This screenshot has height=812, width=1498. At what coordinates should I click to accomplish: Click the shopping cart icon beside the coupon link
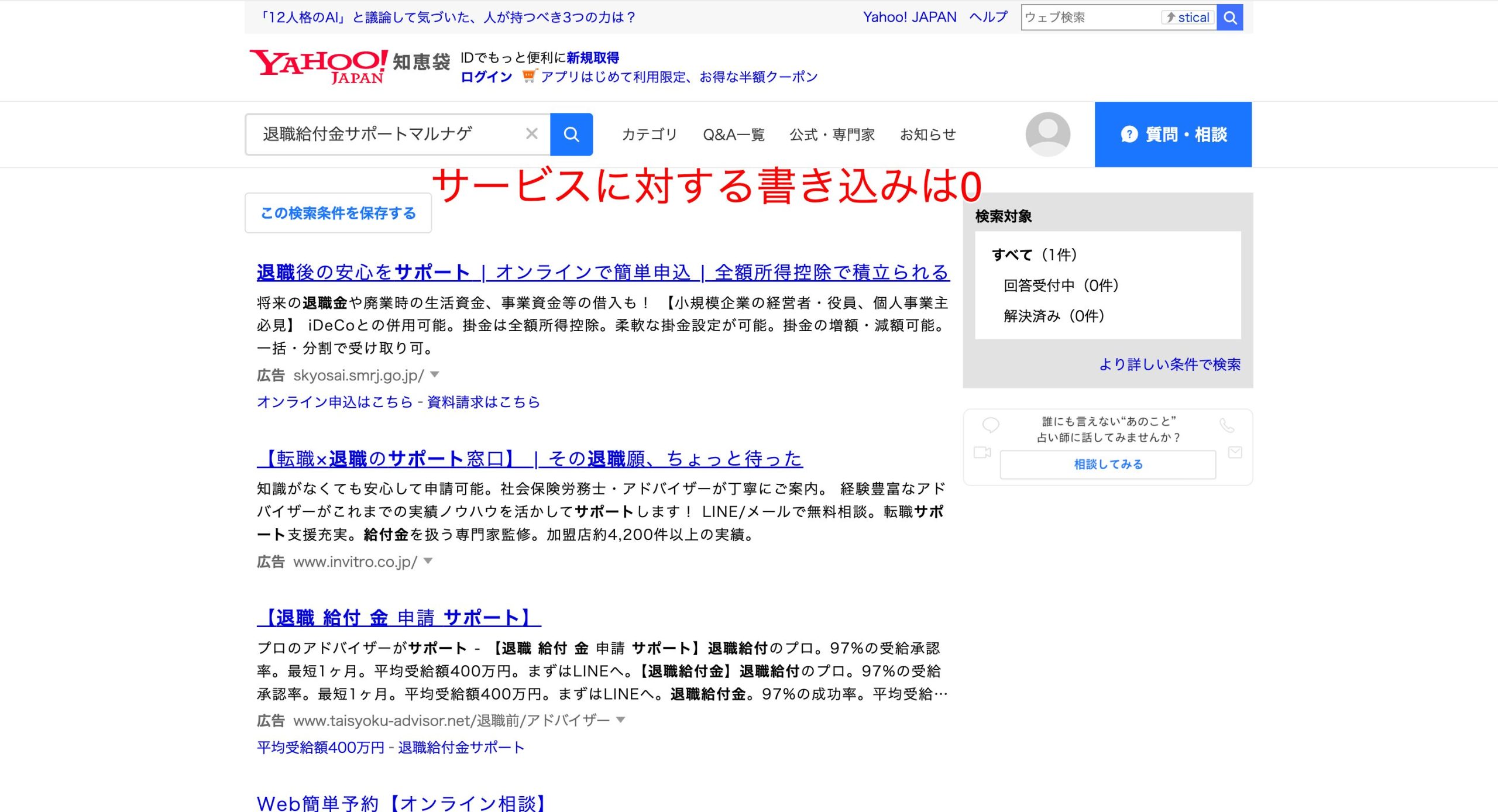point(529,76)
